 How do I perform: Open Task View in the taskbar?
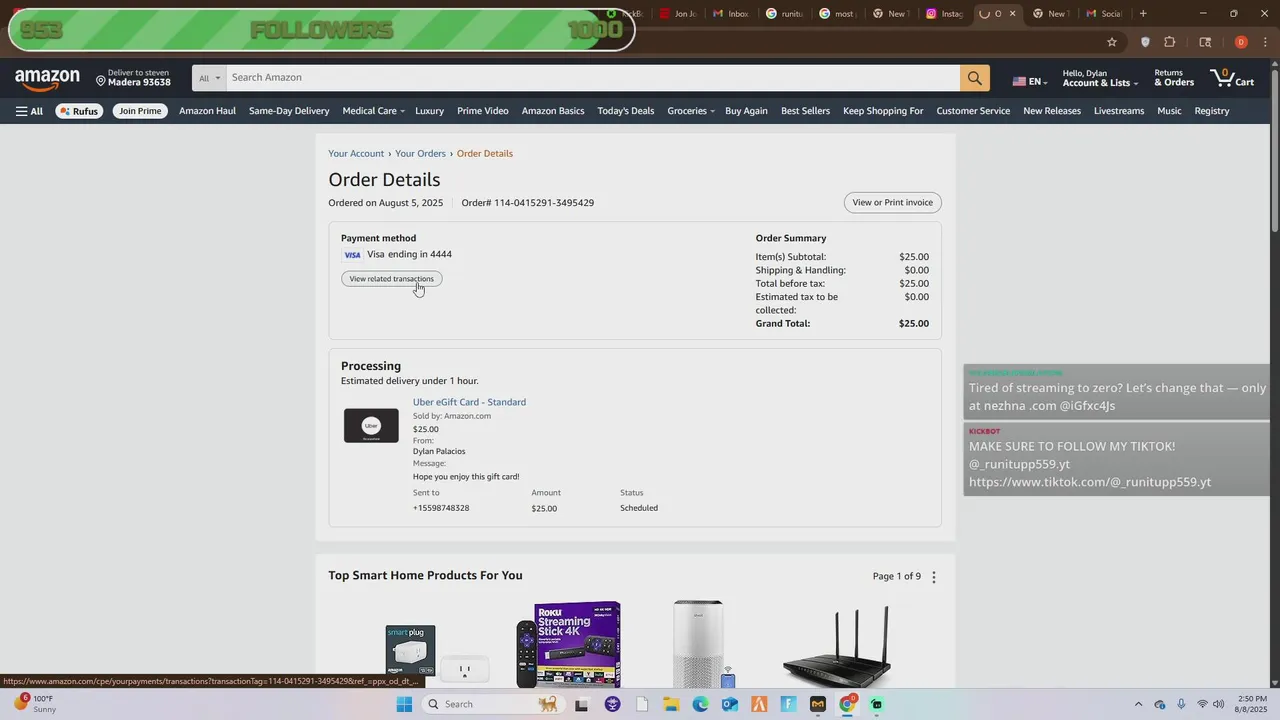click(581, 704)
